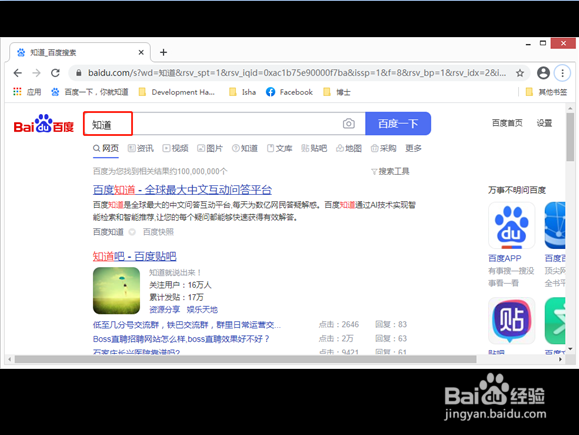Open 百度首页 link
The height and width of the screenshot is (435, 579).
507,123
